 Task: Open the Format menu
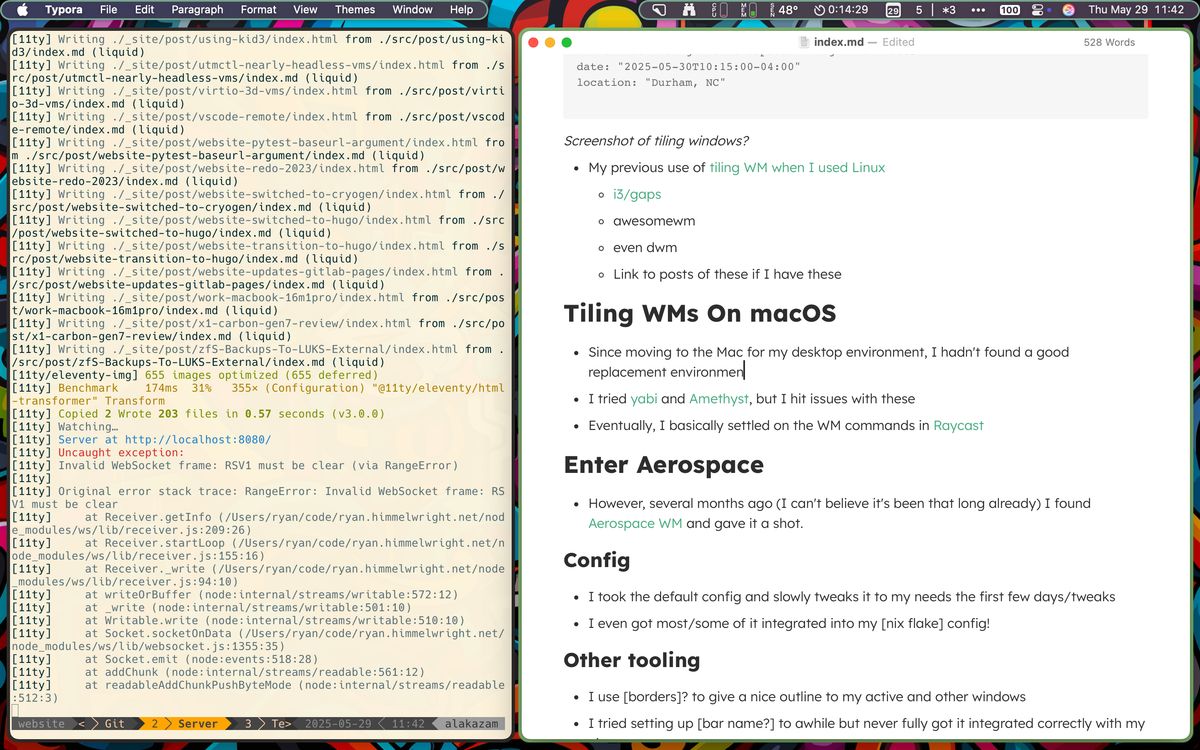(258, 10)
